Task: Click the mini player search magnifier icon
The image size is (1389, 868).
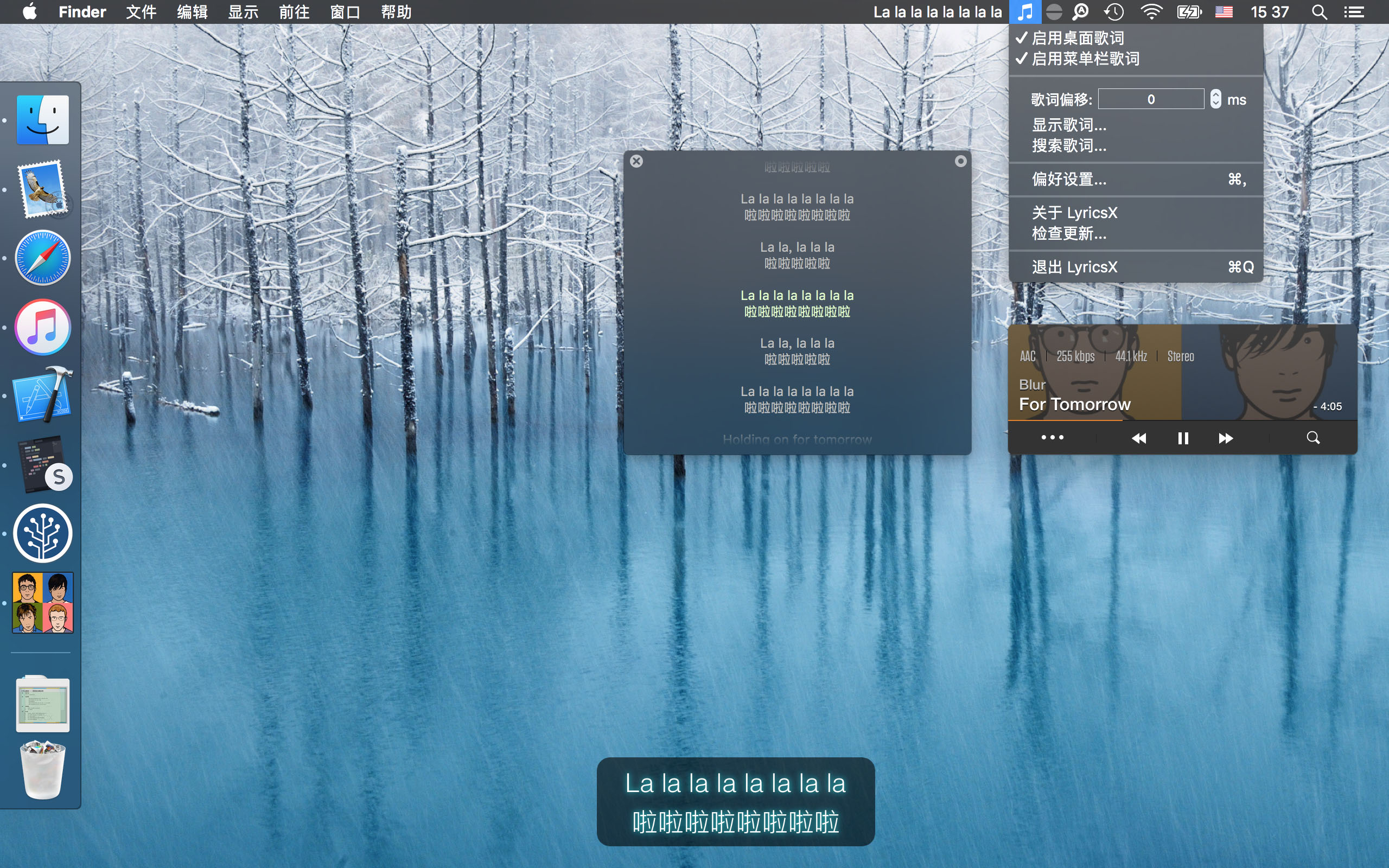Action: pyautogui.click(x=1312, y=438)
